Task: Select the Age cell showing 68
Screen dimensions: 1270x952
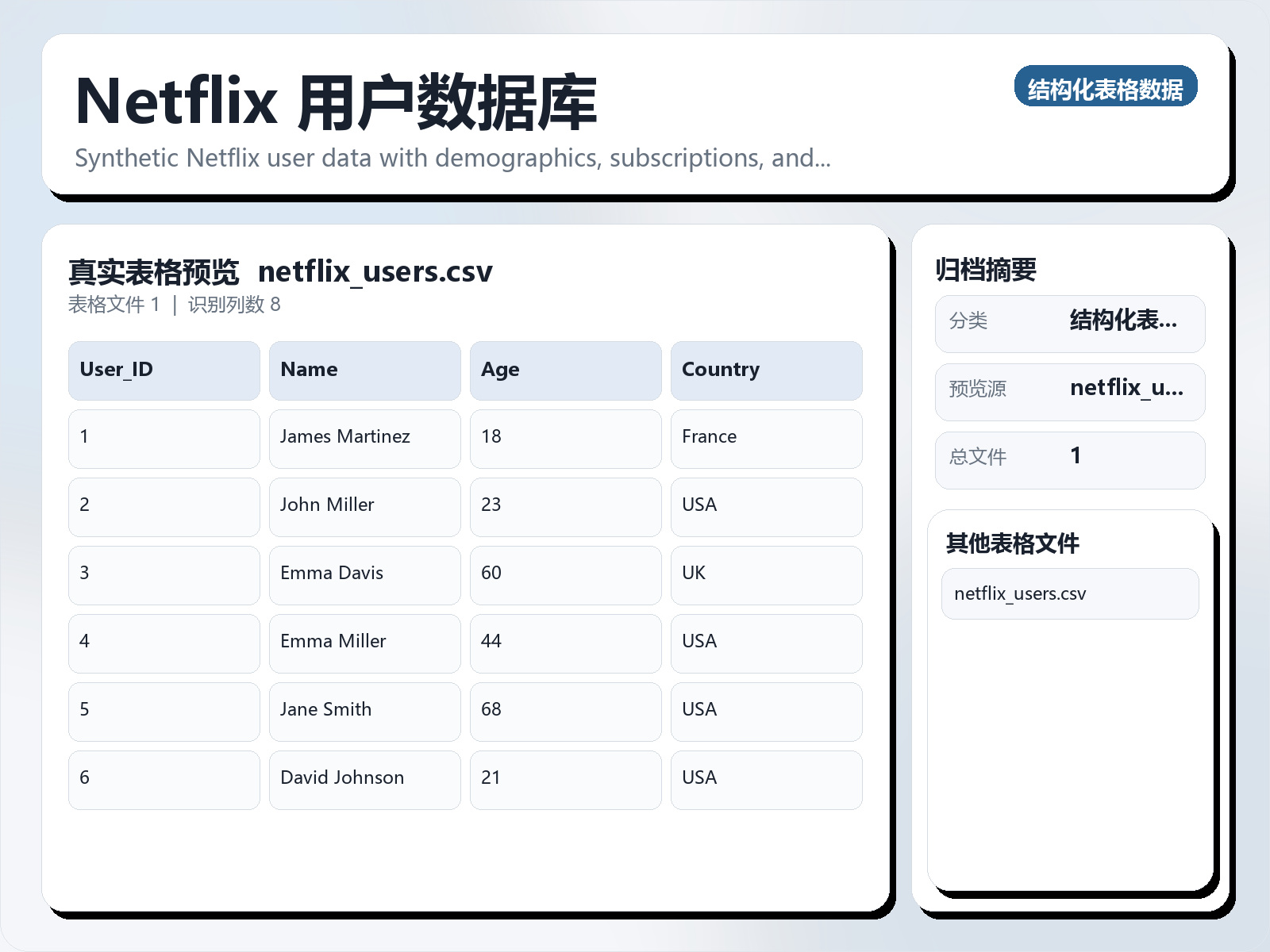Action: click(565, 710)
